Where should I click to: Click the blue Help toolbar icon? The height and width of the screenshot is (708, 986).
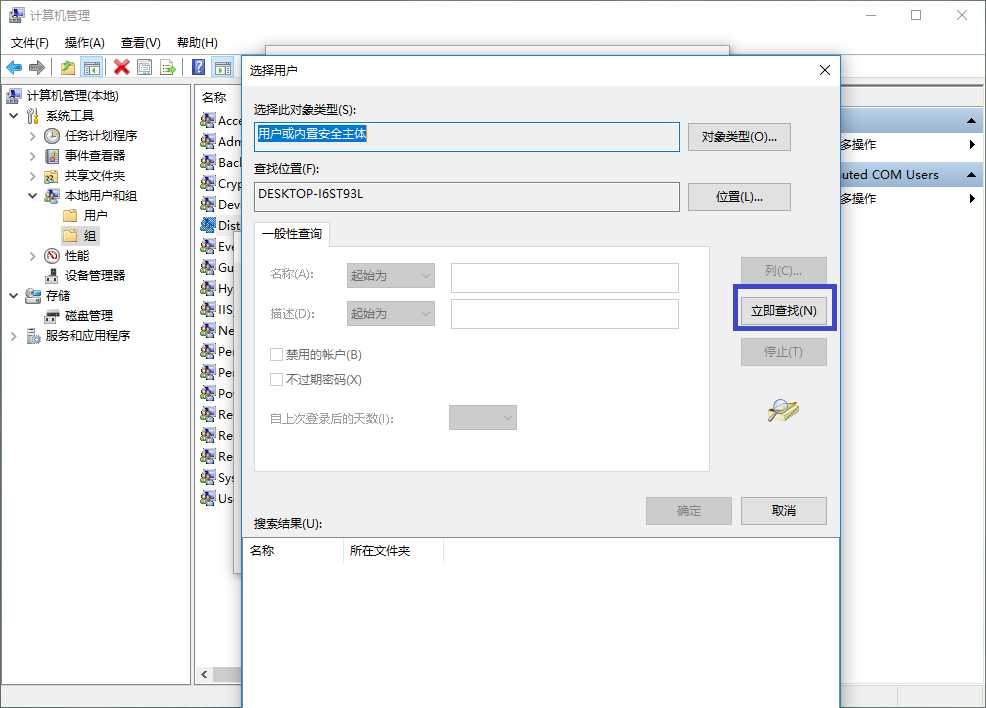[198, 67]
